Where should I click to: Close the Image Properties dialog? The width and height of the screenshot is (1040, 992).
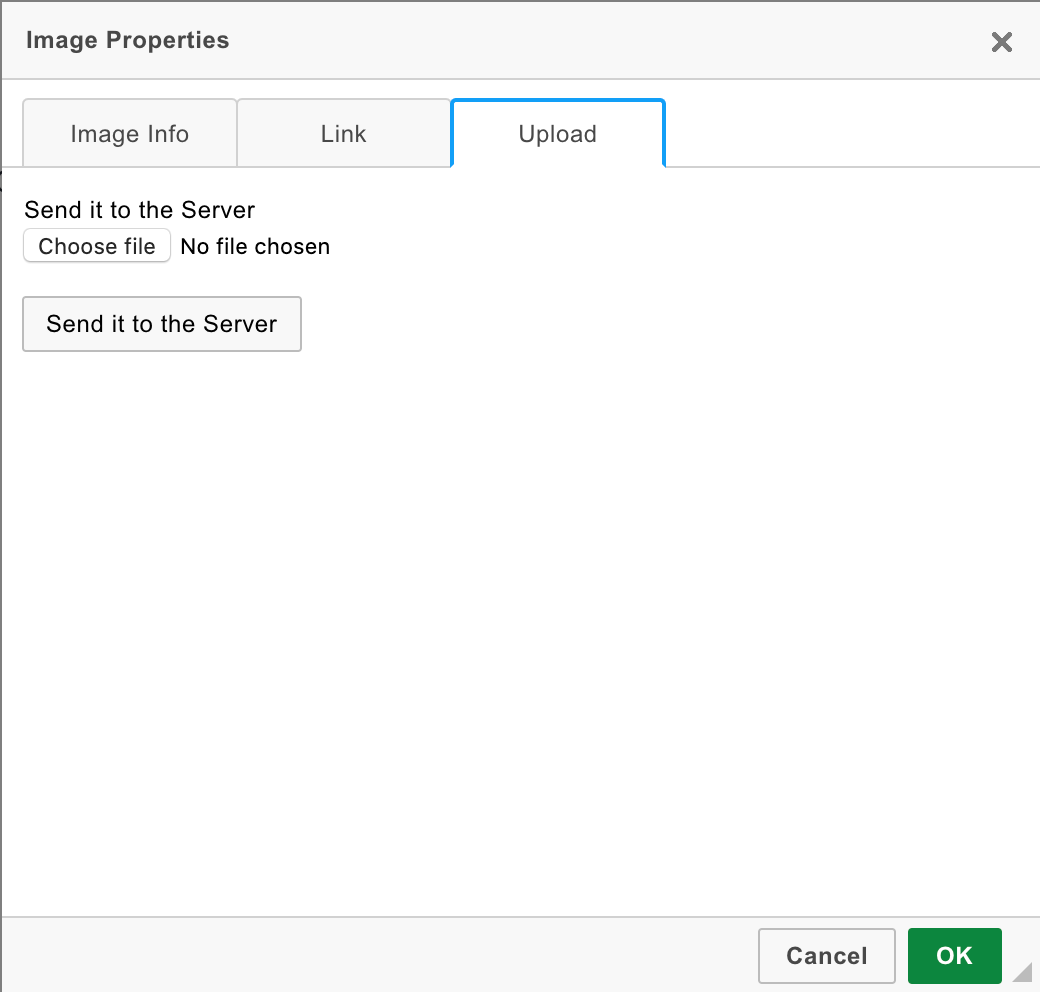1002,42
